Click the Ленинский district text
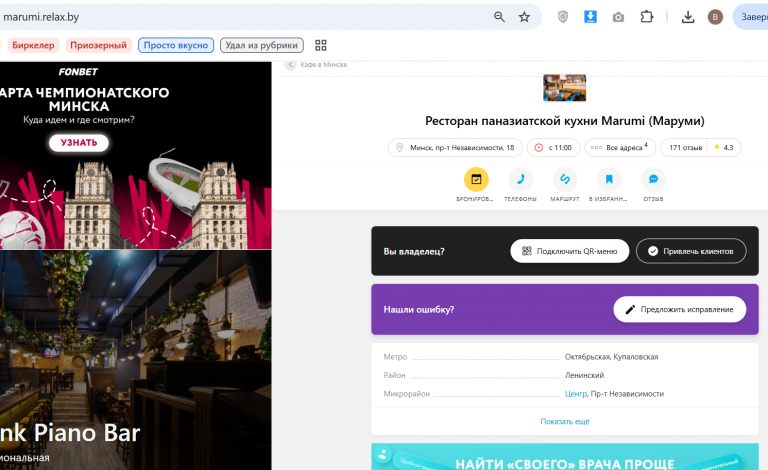Image resolution: width=768 pixels, height=470 pixels. 584,375
